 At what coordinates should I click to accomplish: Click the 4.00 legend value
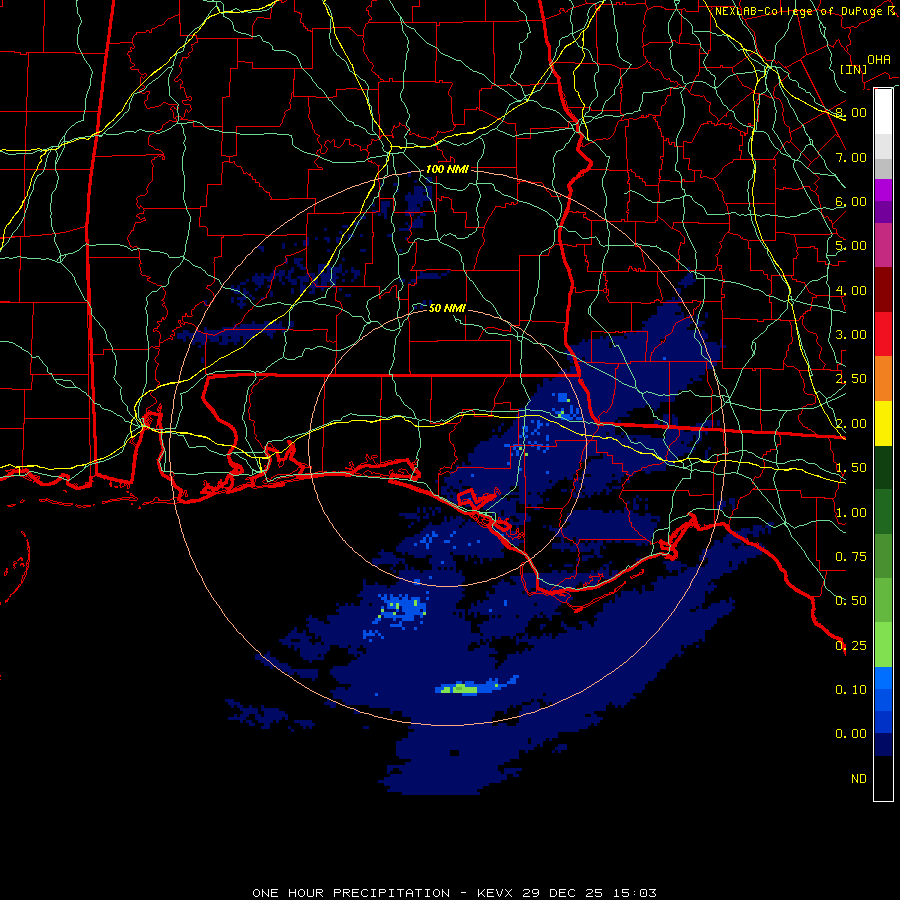851,290
